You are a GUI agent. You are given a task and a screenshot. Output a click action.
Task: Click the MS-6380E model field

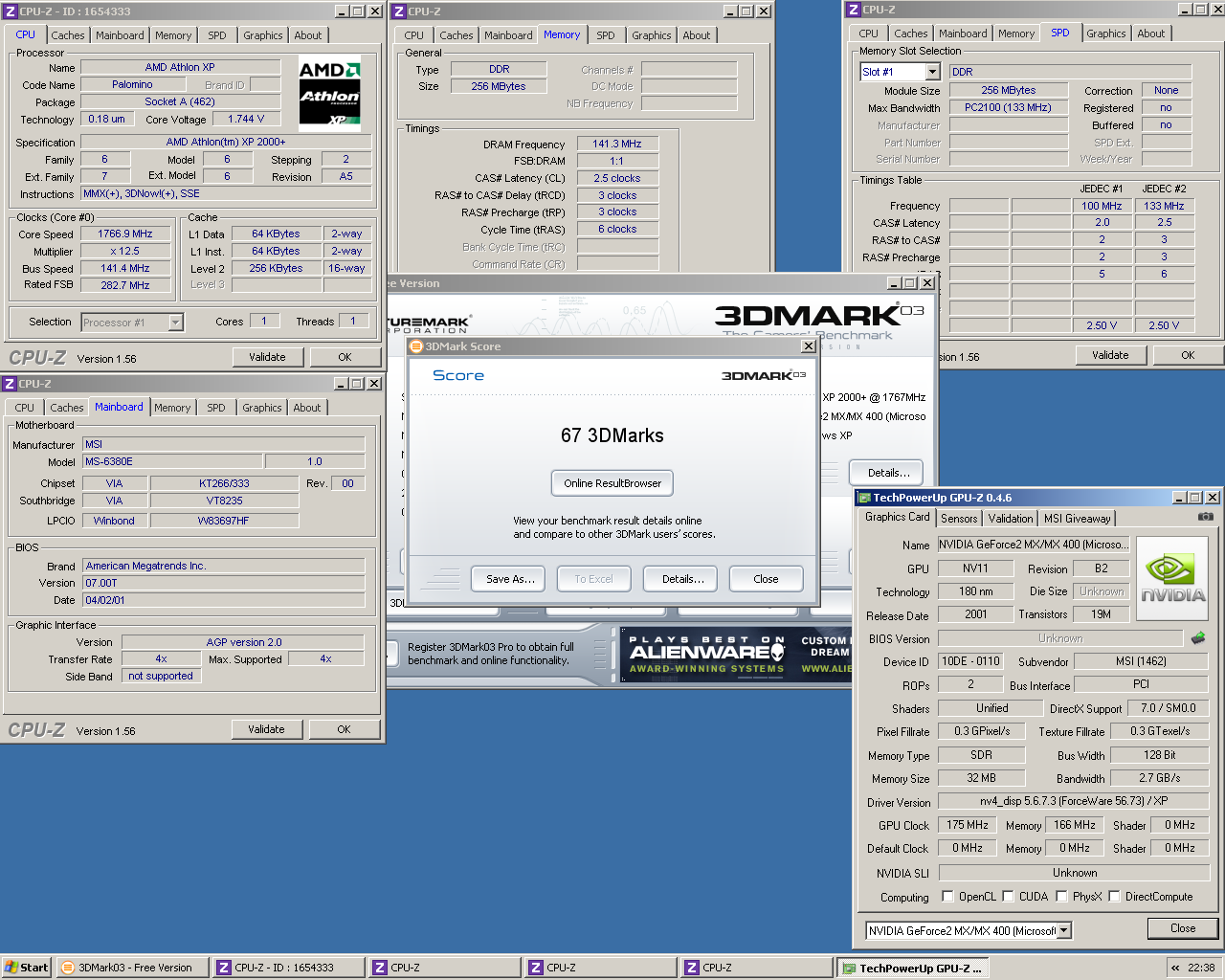[173, 461]
